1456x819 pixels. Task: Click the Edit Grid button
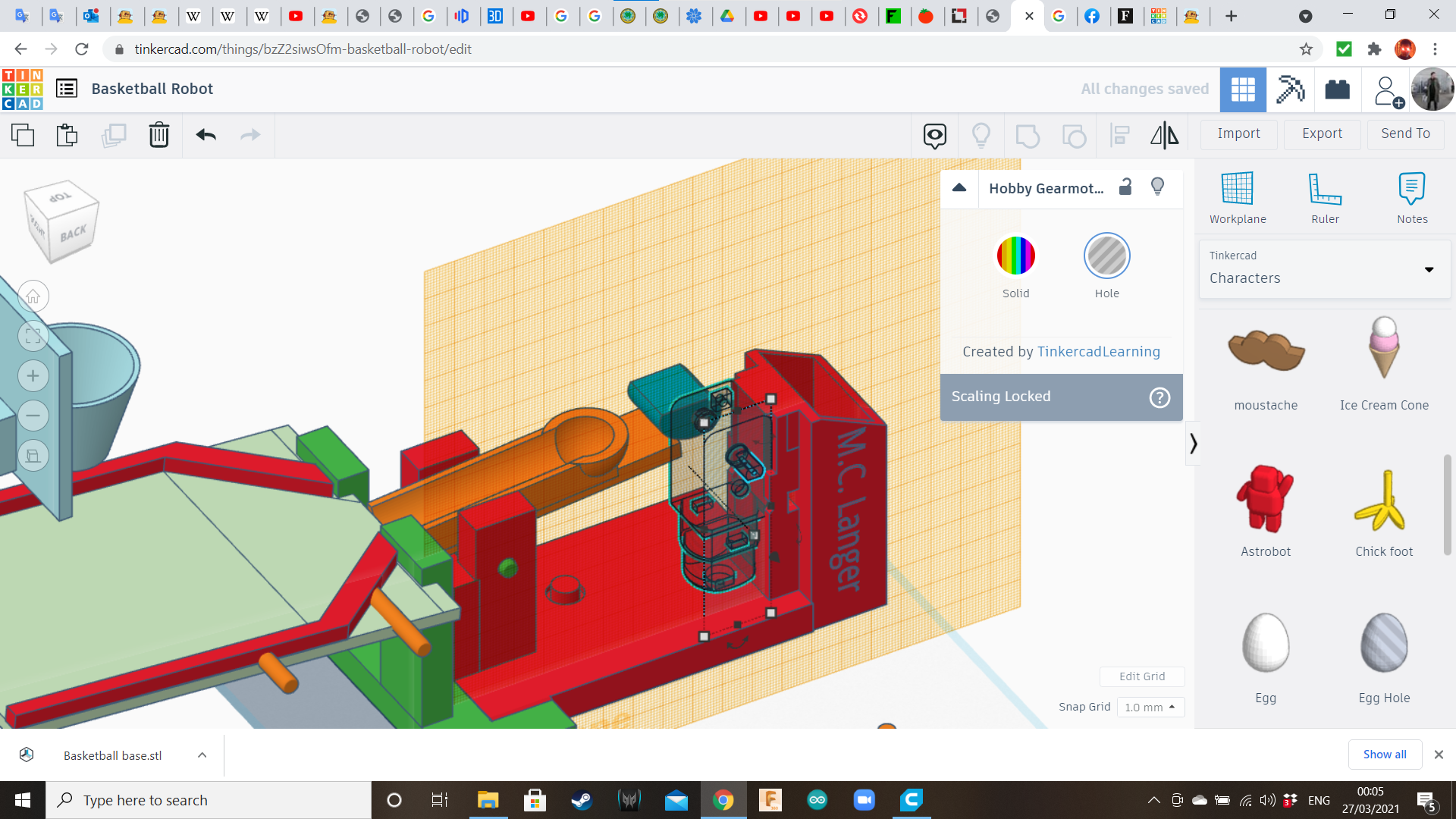point(1141,676)
